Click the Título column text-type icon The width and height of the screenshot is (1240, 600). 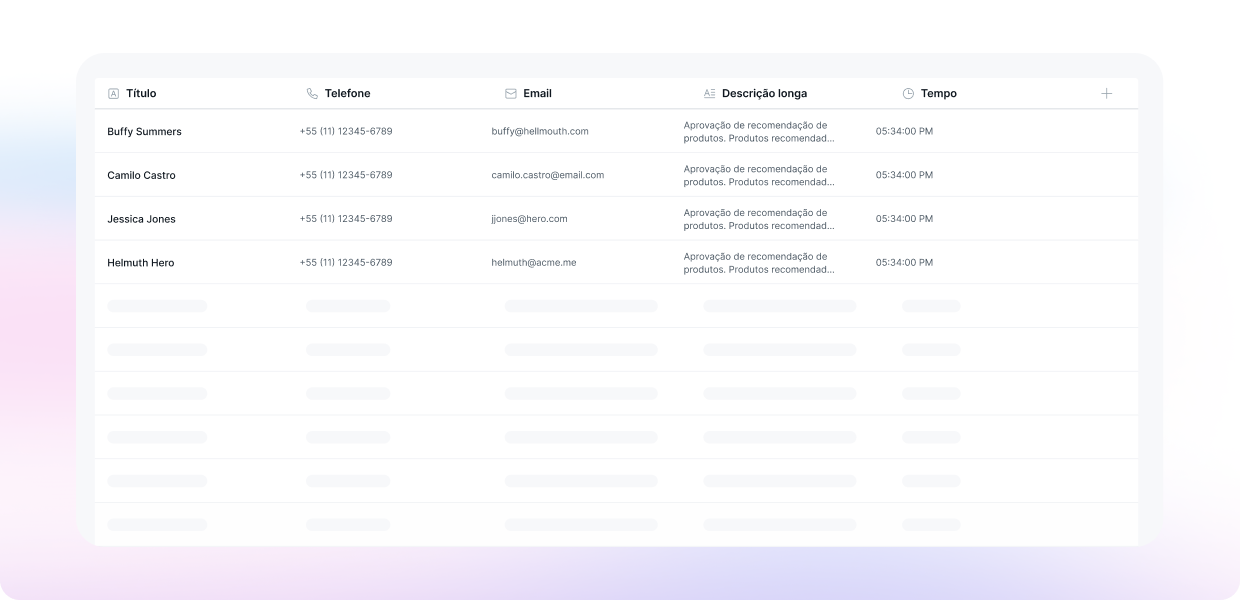pyautogui.click(x=113, y=94)
